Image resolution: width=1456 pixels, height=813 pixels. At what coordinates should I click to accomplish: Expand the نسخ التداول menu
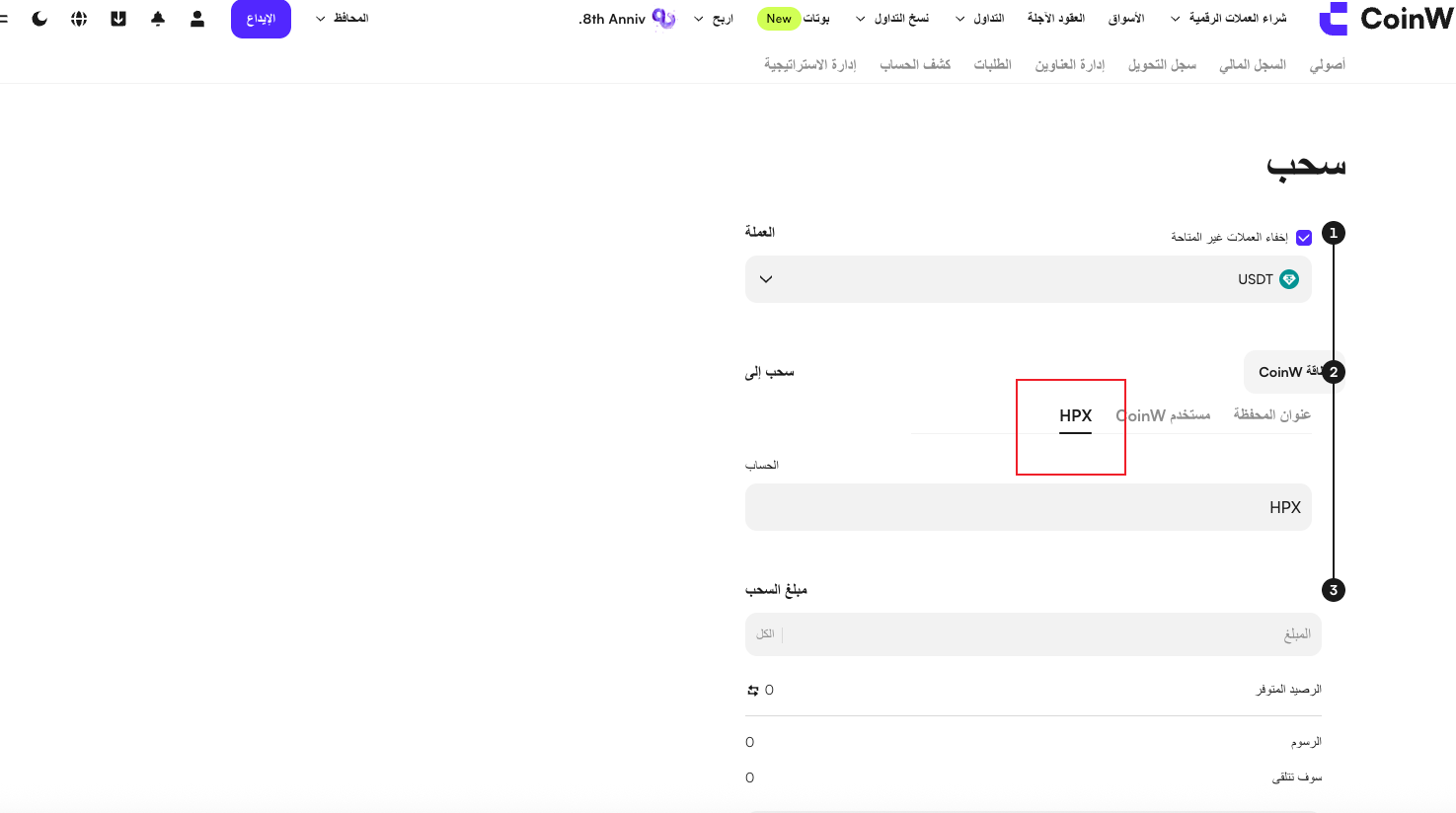coord(892,19)
